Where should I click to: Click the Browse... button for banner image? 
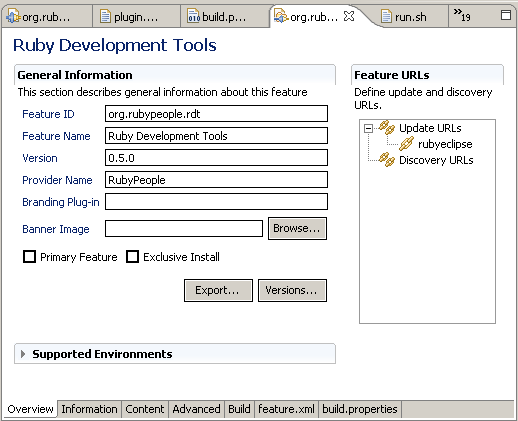pos(297,228)
